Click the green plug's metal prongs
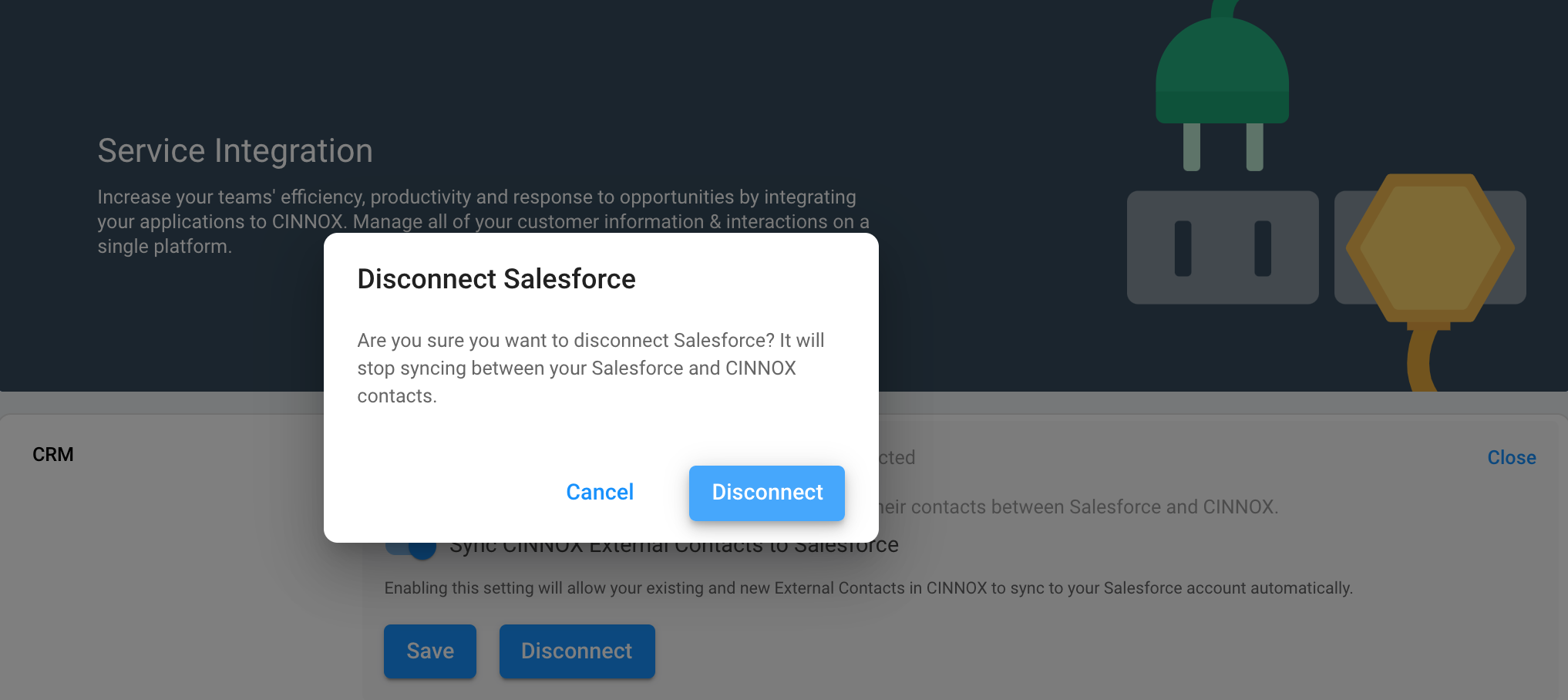This screenshot has height=700, width=1568. (x=1223, y=146)
